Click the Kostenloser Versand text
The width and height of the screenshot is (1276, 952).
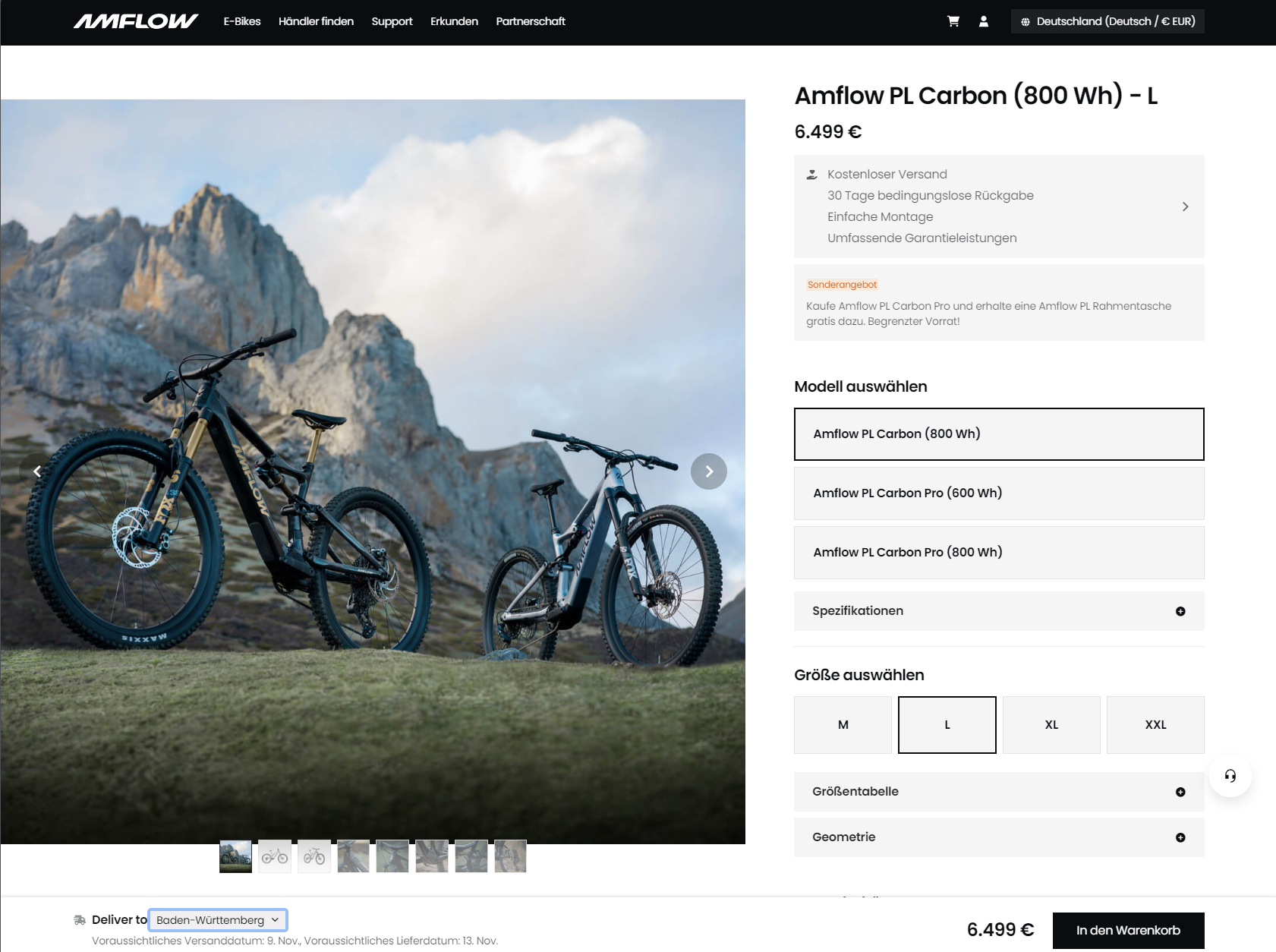tap(887, 175)
